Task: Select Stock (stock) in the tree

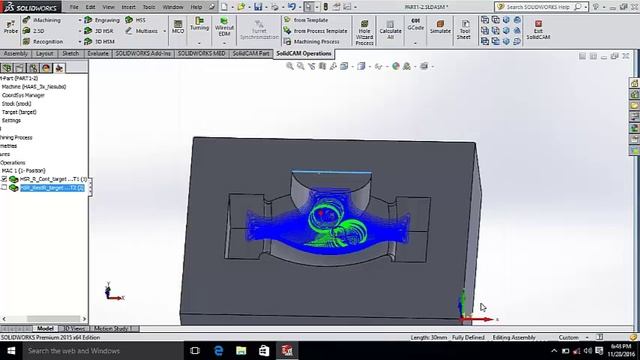Action: (x=16, y=104)
